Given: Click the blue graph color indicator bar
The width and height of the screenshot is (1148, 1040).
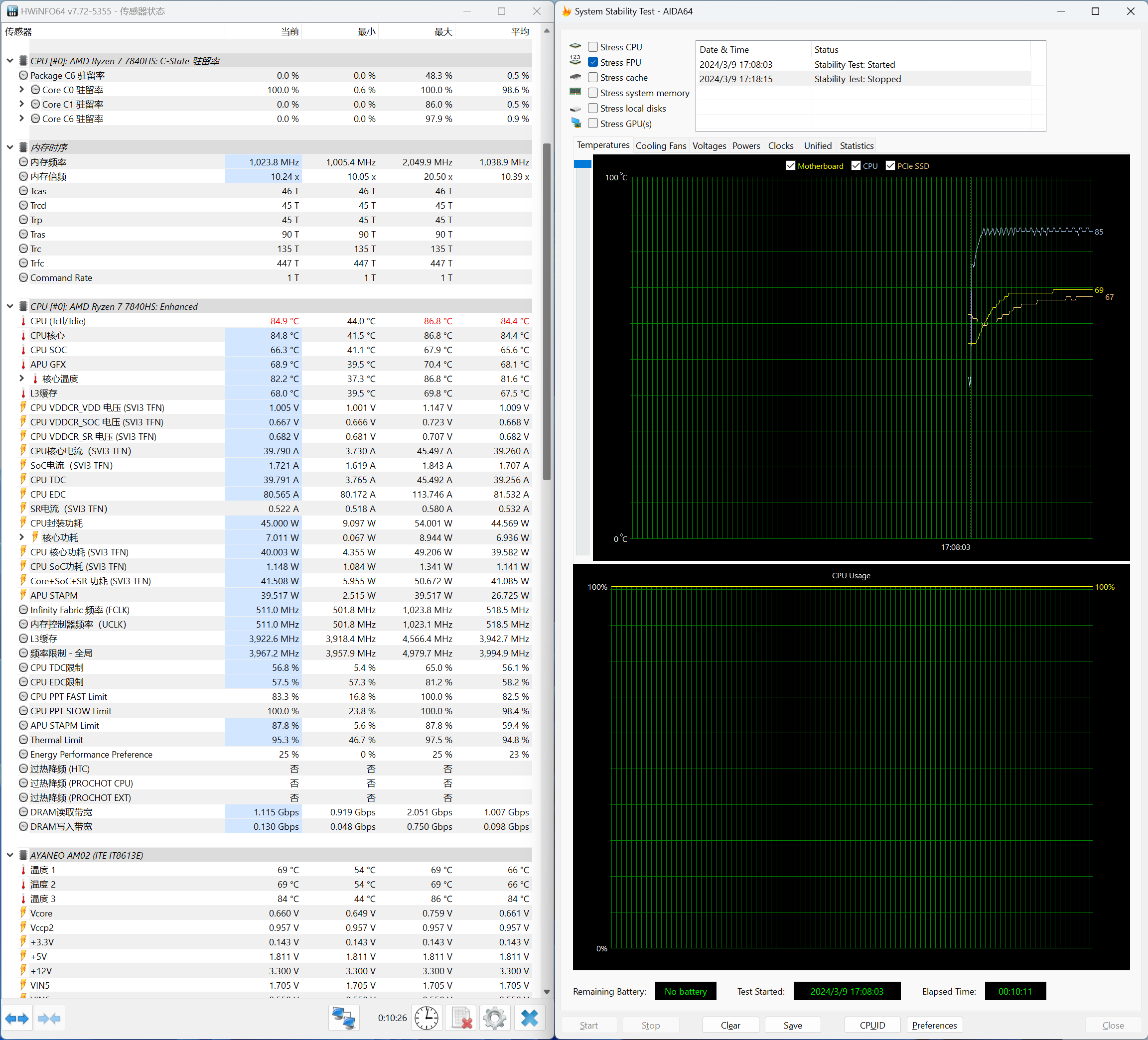Looking at the screenshot, I should click(582, 164).
